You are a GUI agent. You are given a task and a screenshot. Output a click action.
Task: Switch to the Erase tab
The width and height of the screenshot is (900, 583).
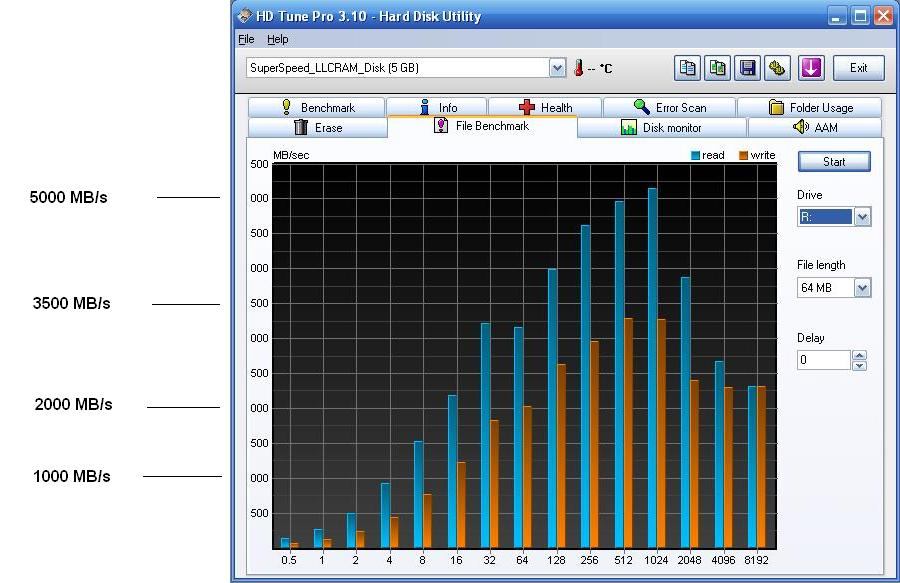[318, 127]
